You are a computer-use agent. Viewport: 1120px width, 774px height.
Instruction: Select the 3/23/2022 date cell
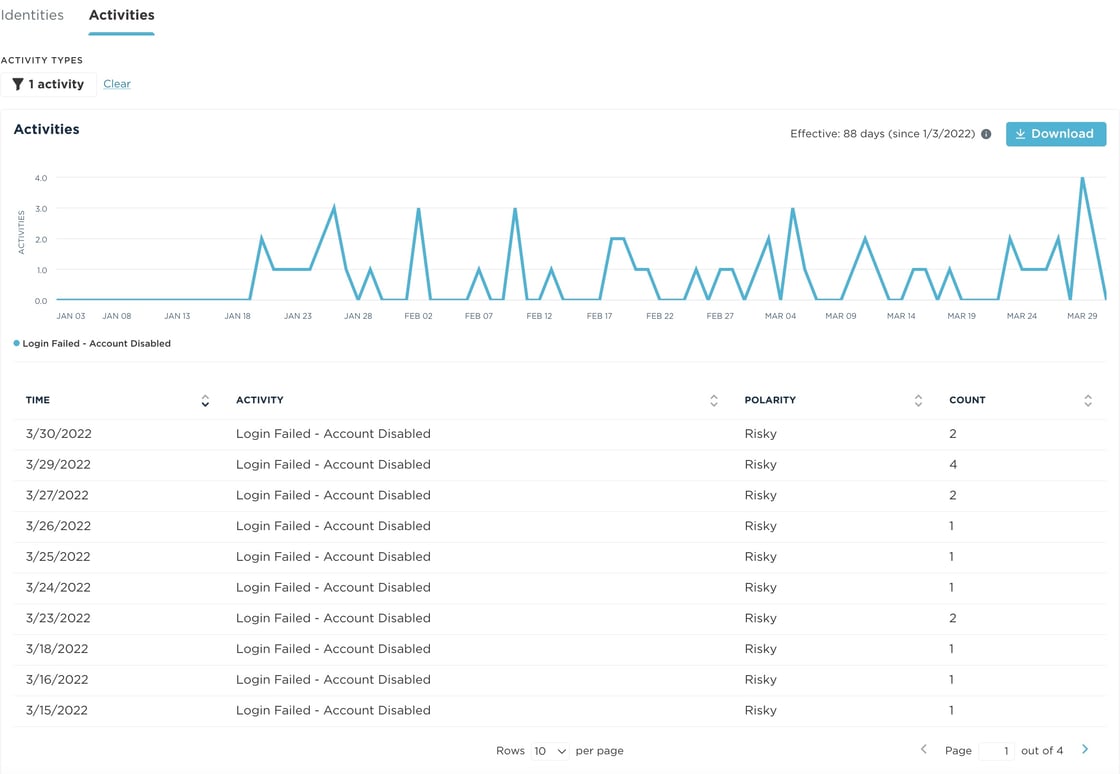58,618
